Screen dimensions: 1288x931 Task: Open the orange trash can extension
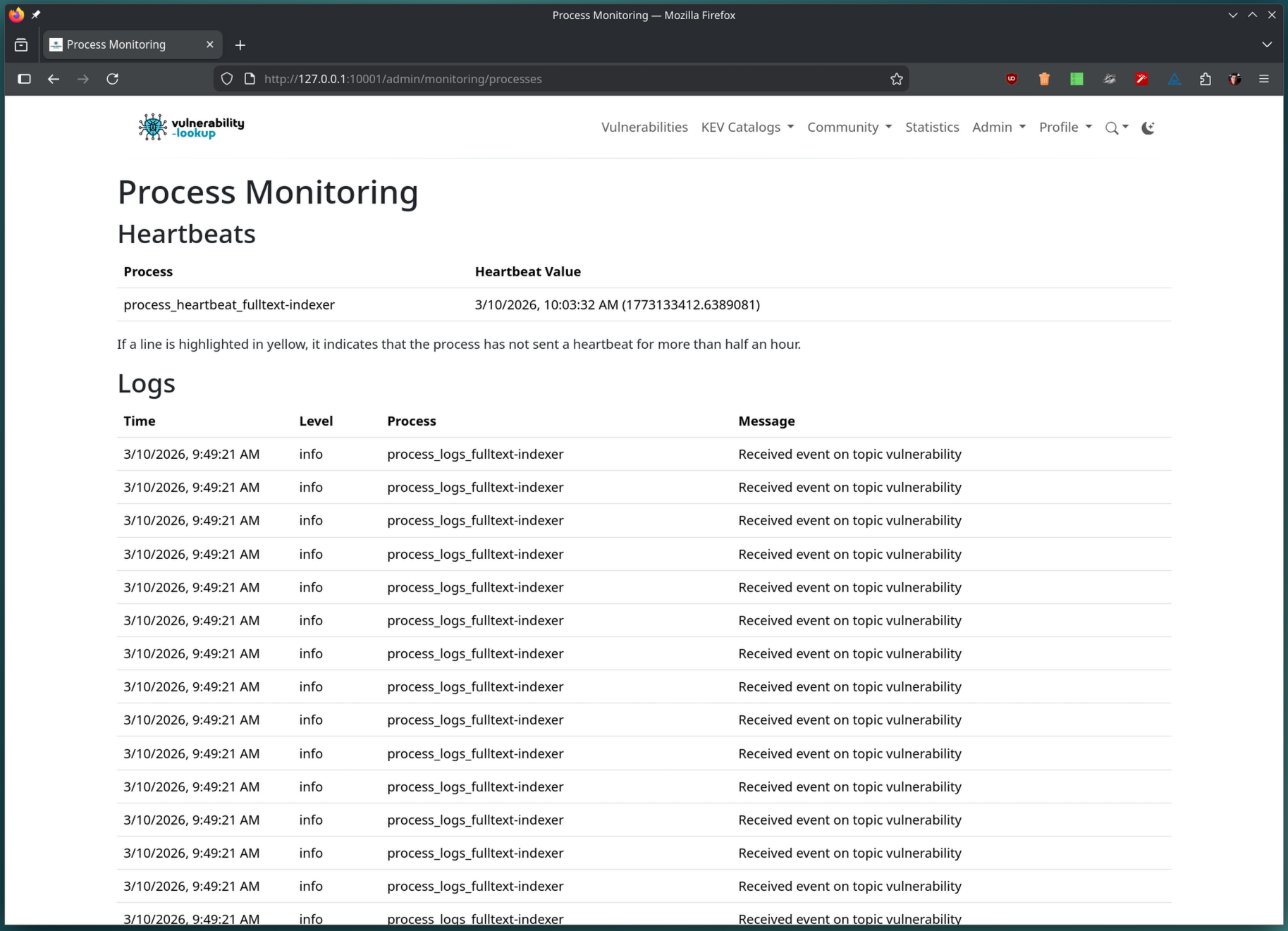coord(1044,79)
